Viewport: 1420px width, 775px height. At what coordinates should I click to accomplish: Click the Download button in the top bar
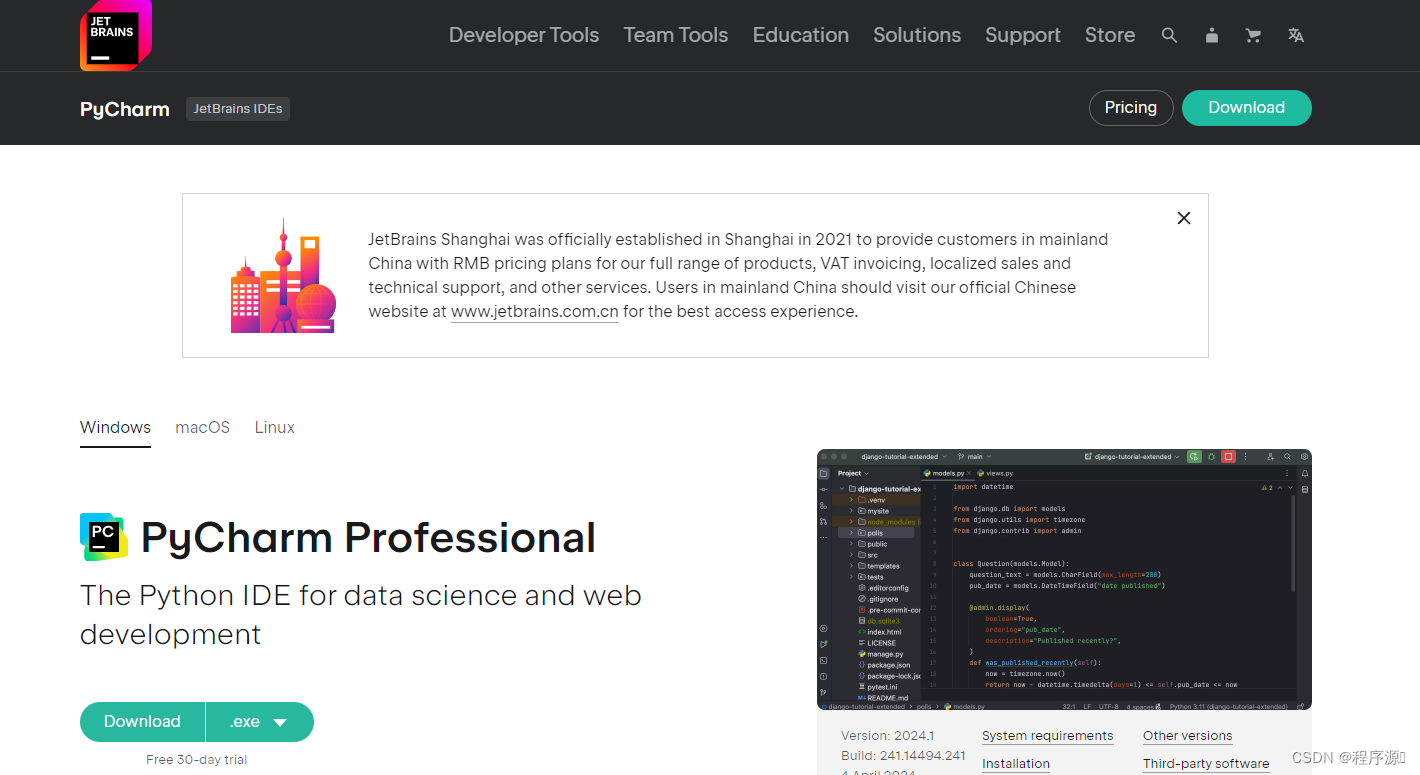pos(1246,108)
